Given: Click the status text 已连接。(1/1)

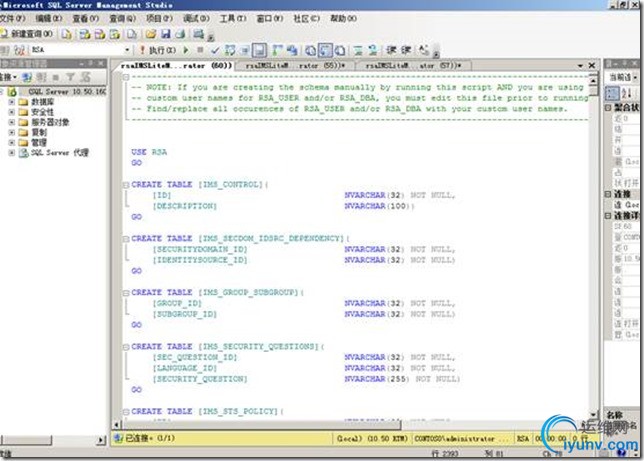Looking at the screenshot, I should pos(150,438).
